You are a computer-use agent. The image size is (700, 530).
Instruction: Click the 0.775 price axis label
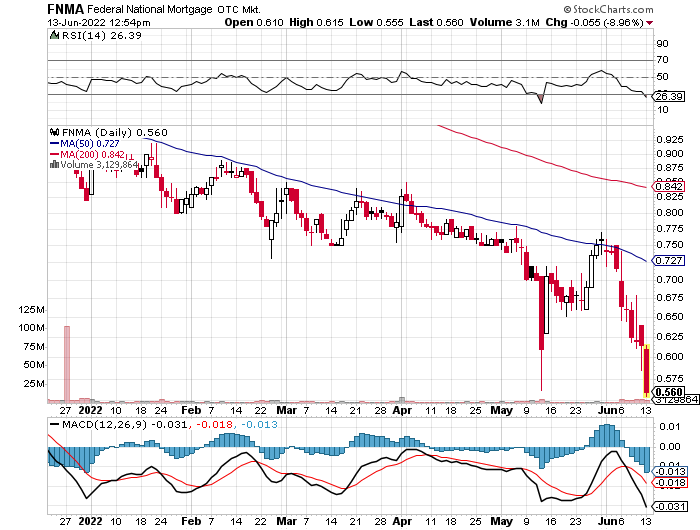(x=670, y=229)
